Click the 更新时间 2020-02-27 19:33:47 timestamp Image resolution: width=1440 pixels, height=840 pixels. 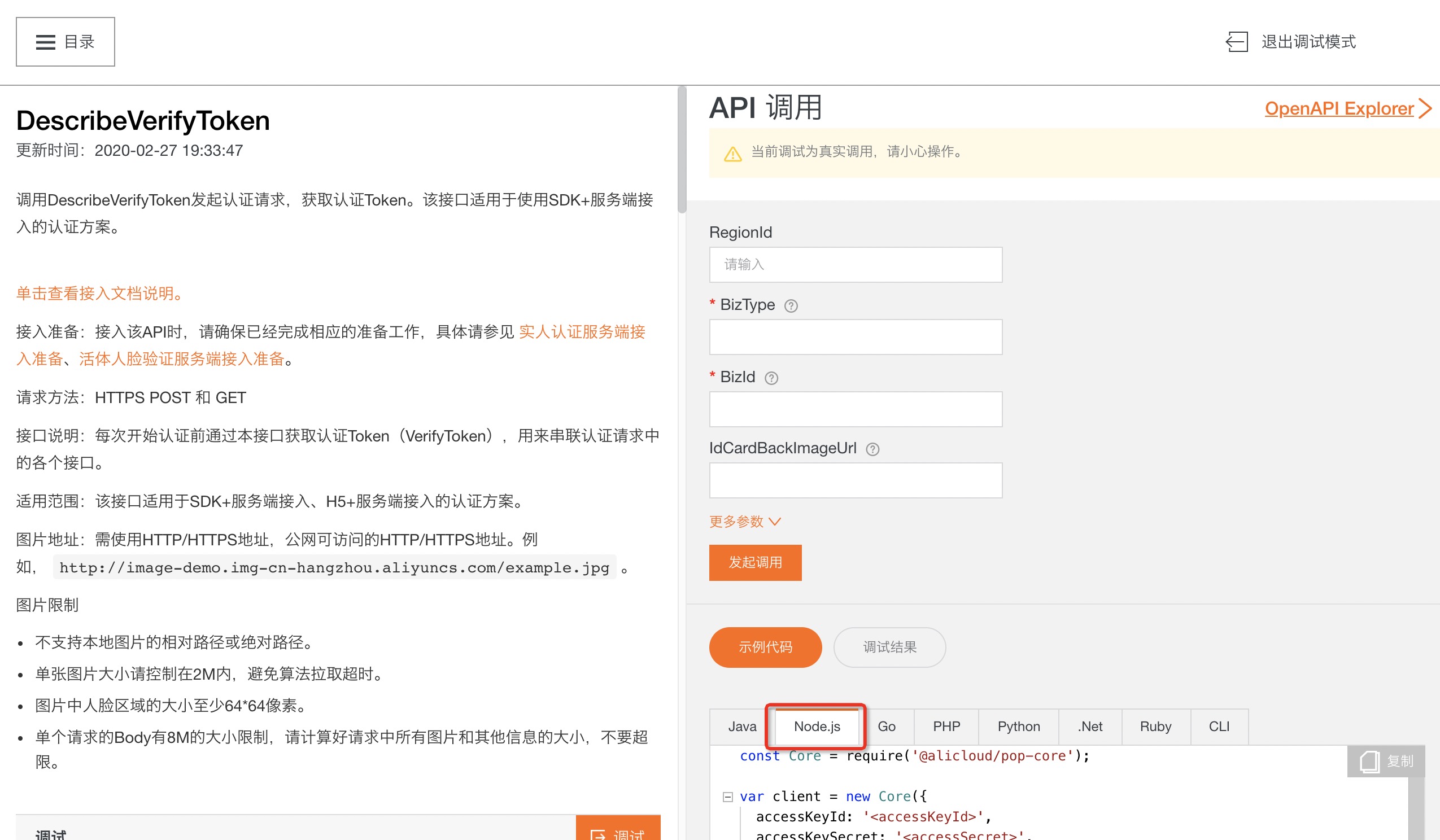(130, 150)
